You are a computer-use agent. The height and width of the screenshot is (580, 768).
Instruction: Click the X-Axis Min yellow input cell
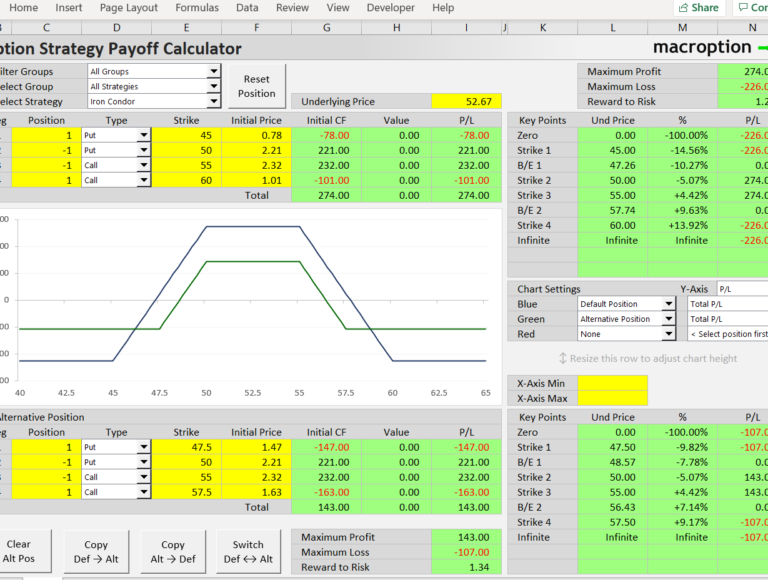coord(612,383)
